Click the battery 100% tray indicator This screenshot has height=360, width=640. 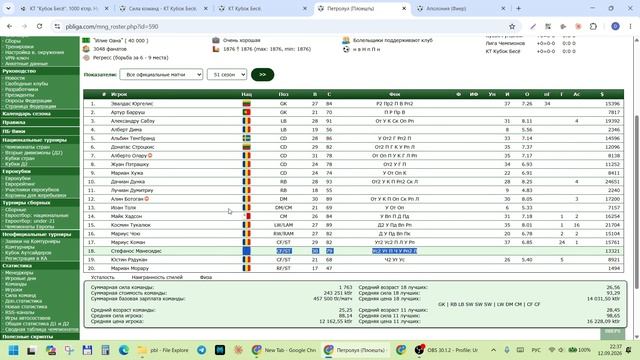580,350
